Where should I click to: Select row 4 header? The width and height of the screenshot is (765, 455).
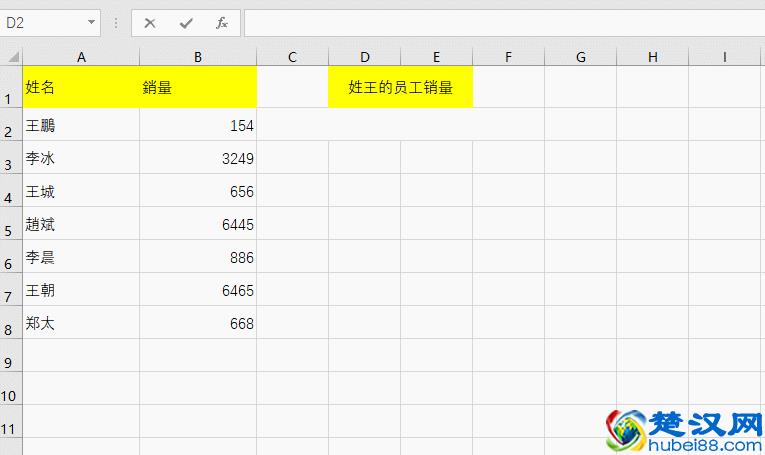point(11,191)
